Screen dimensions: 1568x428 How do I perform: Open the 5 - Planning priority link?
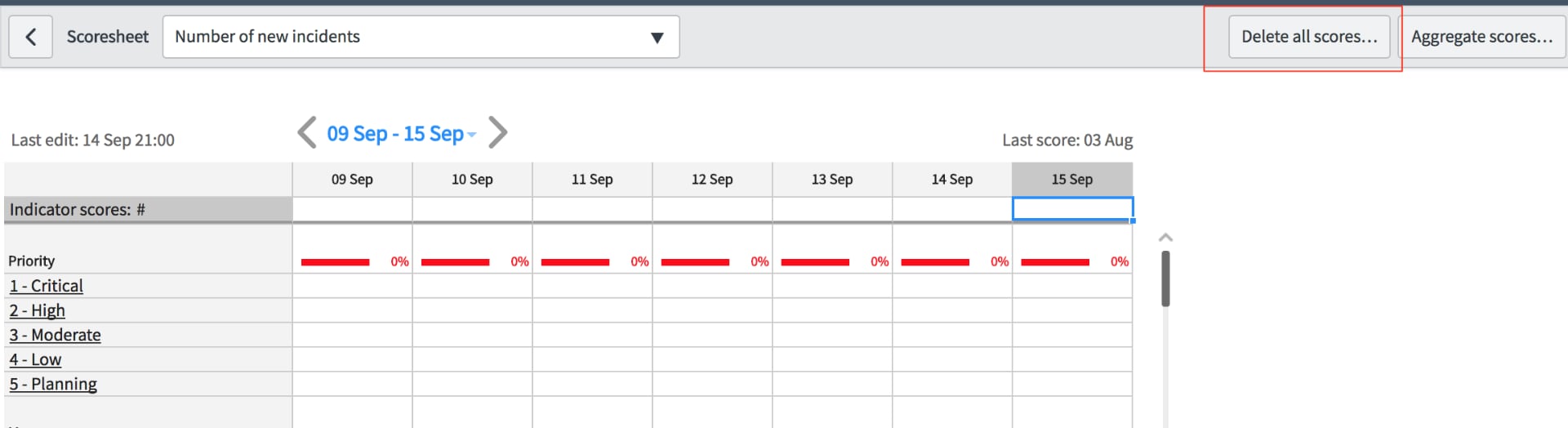pos(53,384)
